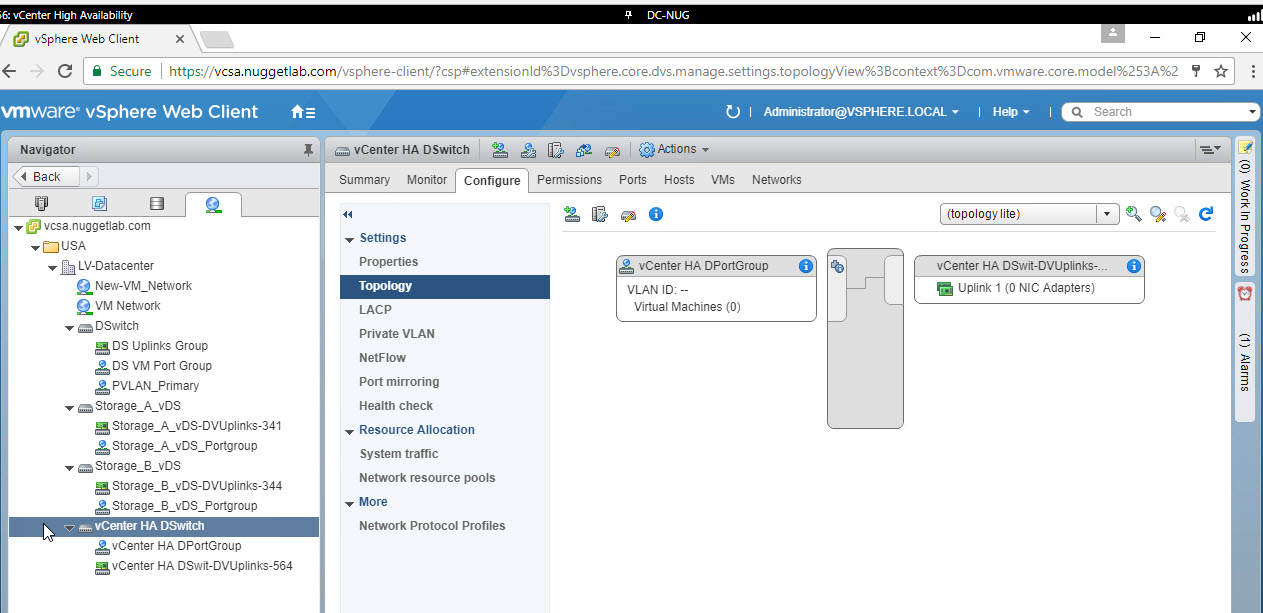Select PVLAN_Primary in the navigator tree
Screen dimensions: 1263x613
[x=155, y=386]
